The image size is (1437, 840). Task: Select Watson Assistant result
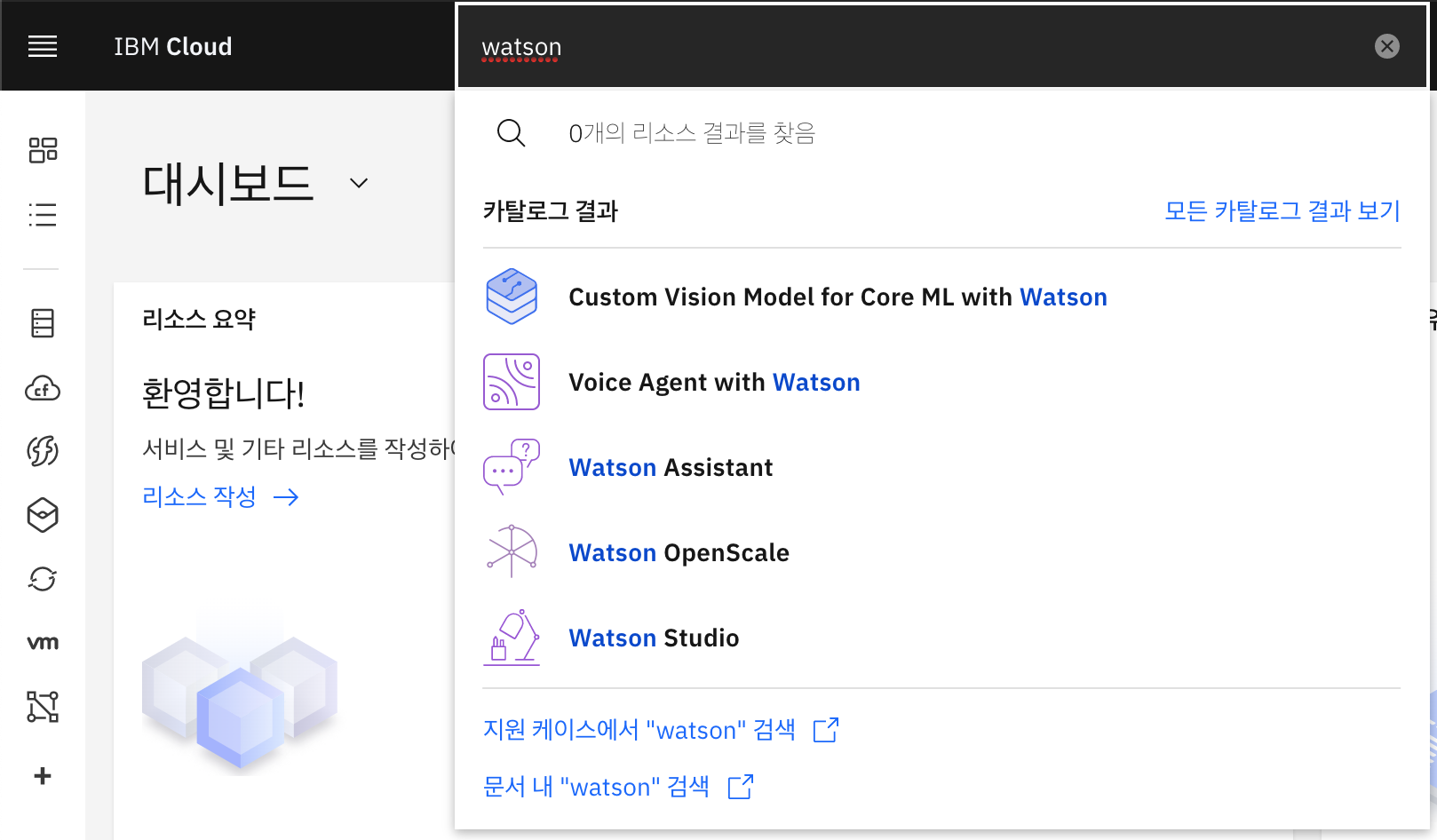[x=941, y=467]
